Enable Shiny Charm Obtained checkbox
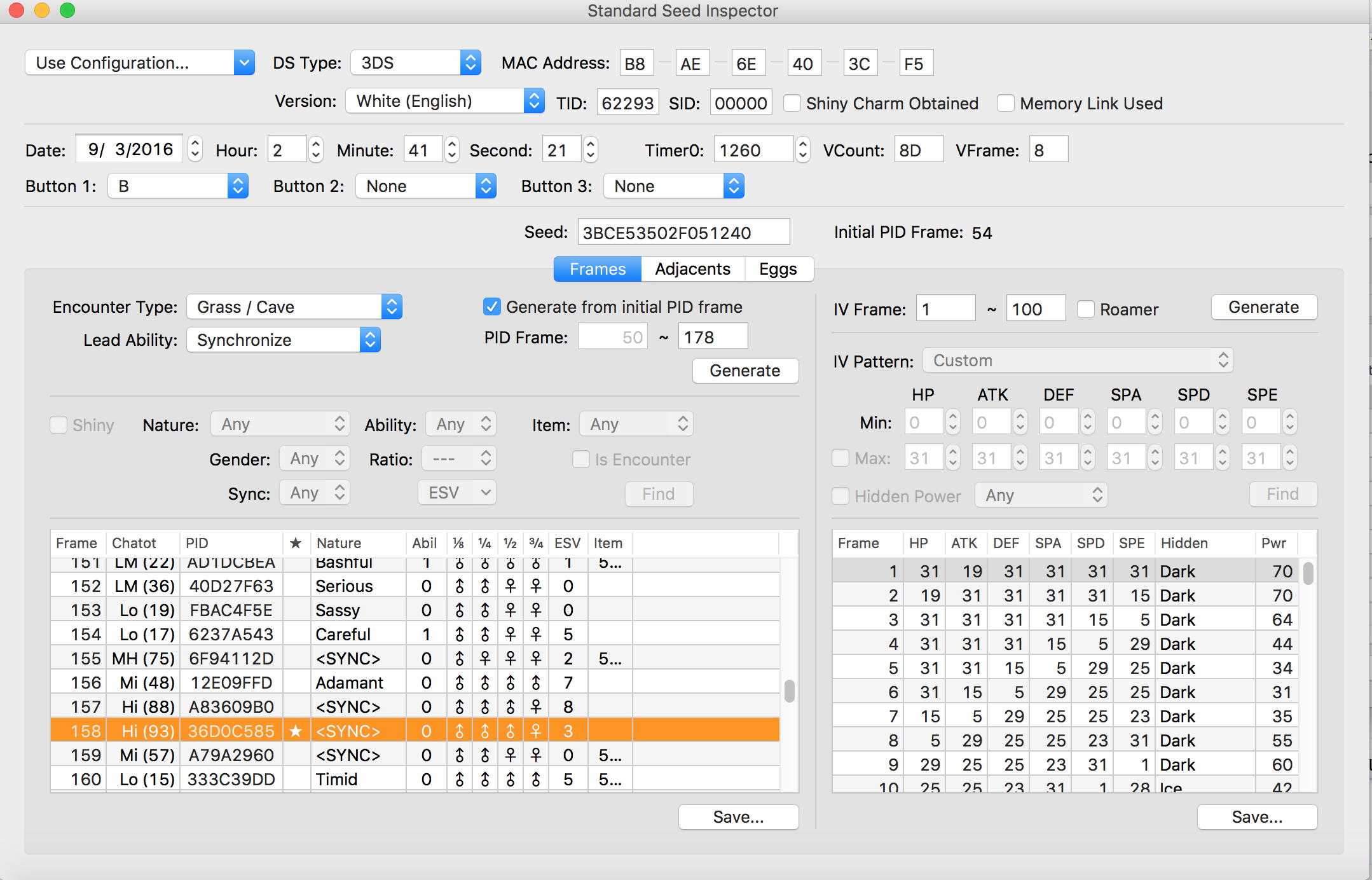1372x880 pixels. coord(792,103)
